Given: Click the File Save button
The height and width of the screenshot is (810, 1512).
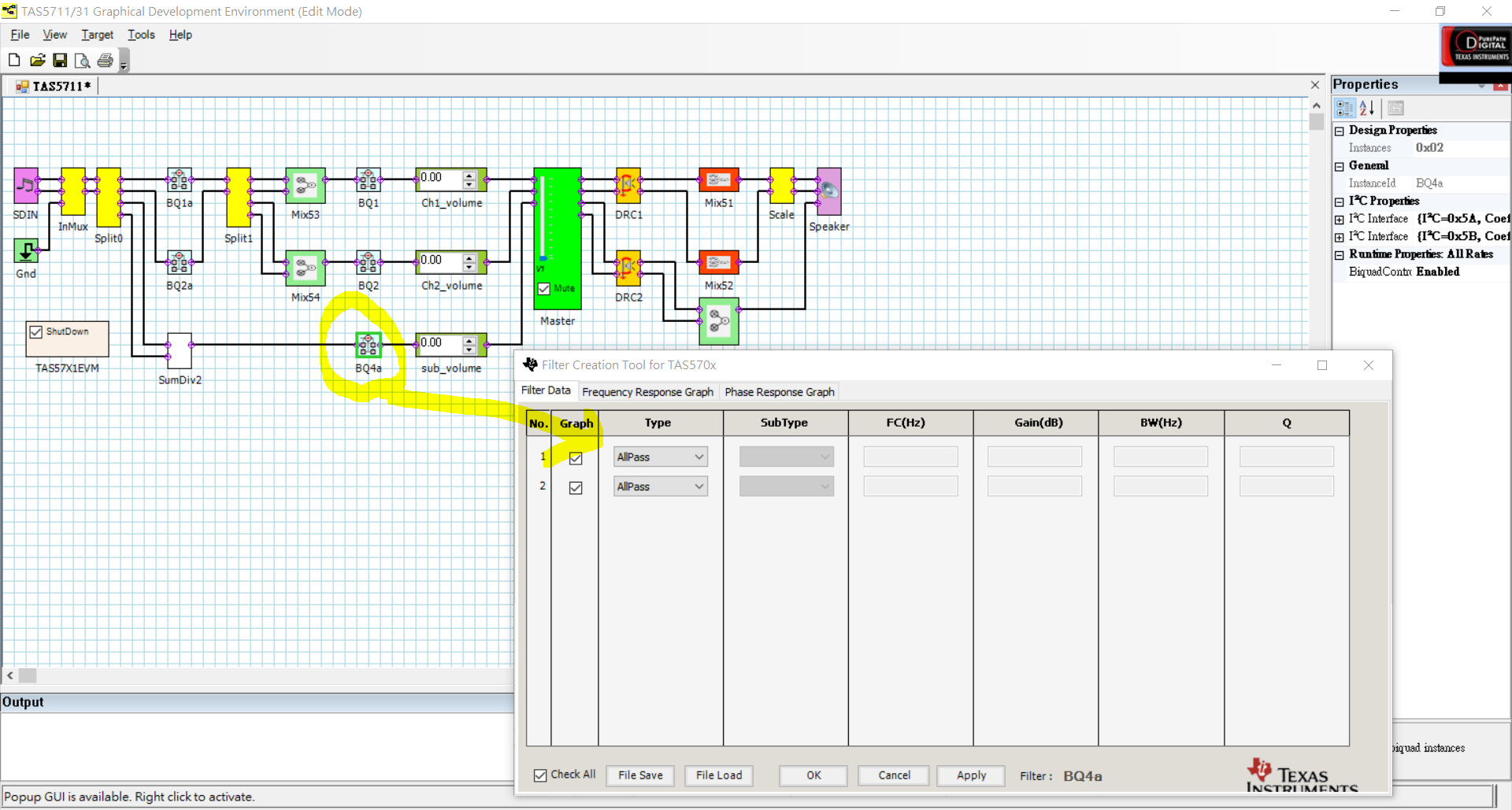Looking at the screenshot, I should (640, 775).
